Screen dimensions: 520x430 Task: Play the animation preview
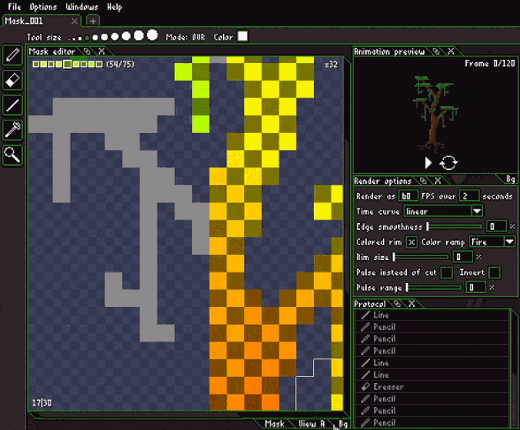pos(428,163)
